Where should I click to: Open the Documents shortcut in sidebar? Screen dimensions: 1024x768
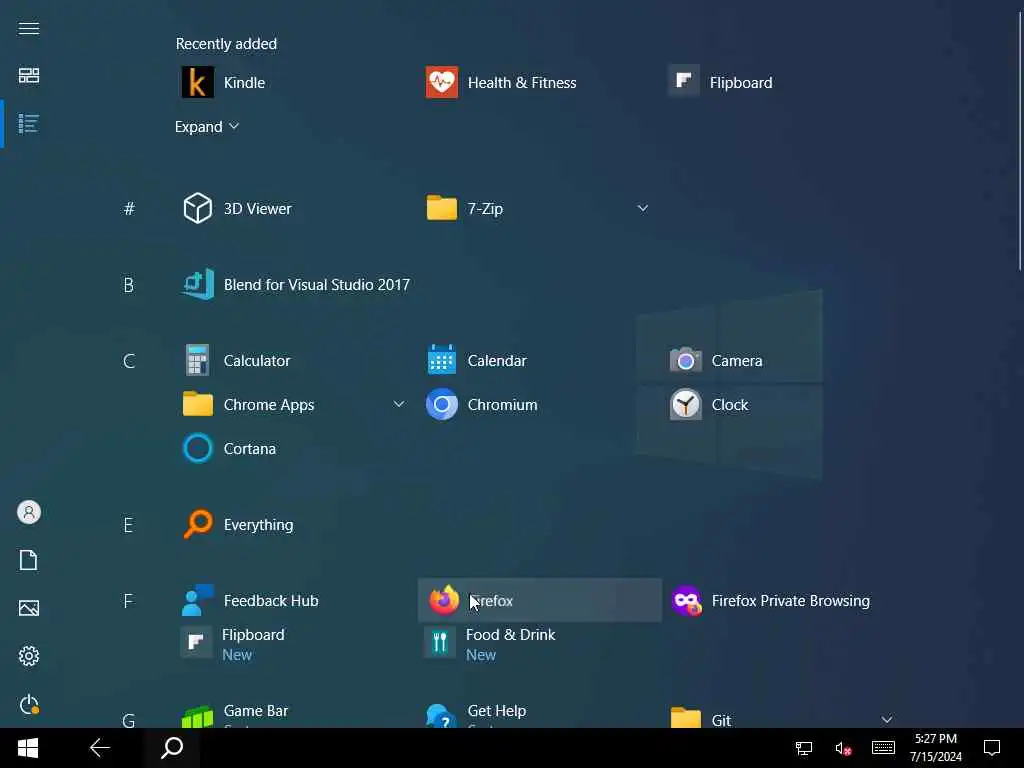tap(29, 560)
